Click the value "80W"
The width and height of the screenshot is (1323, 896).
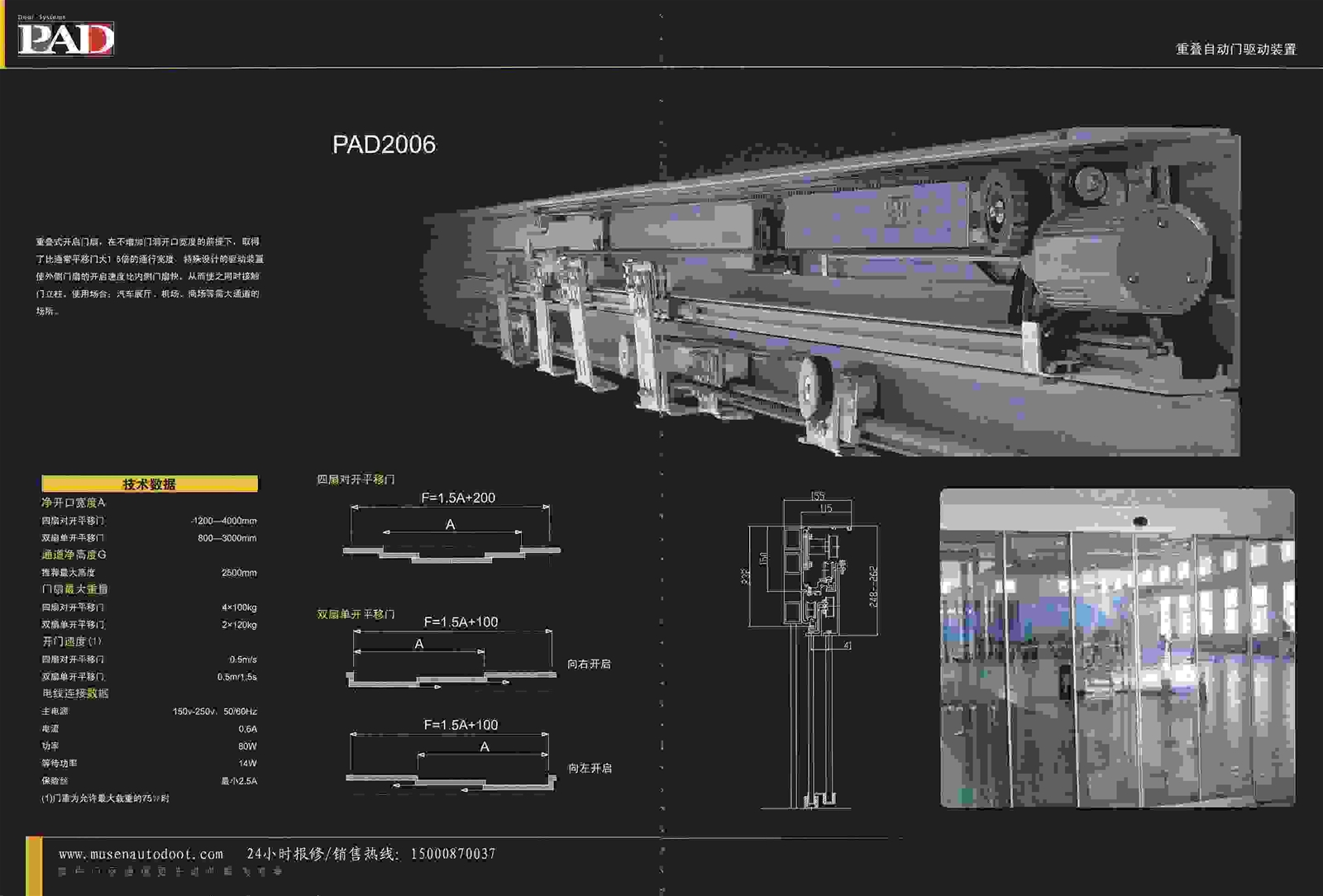click(x=248, y=746)
